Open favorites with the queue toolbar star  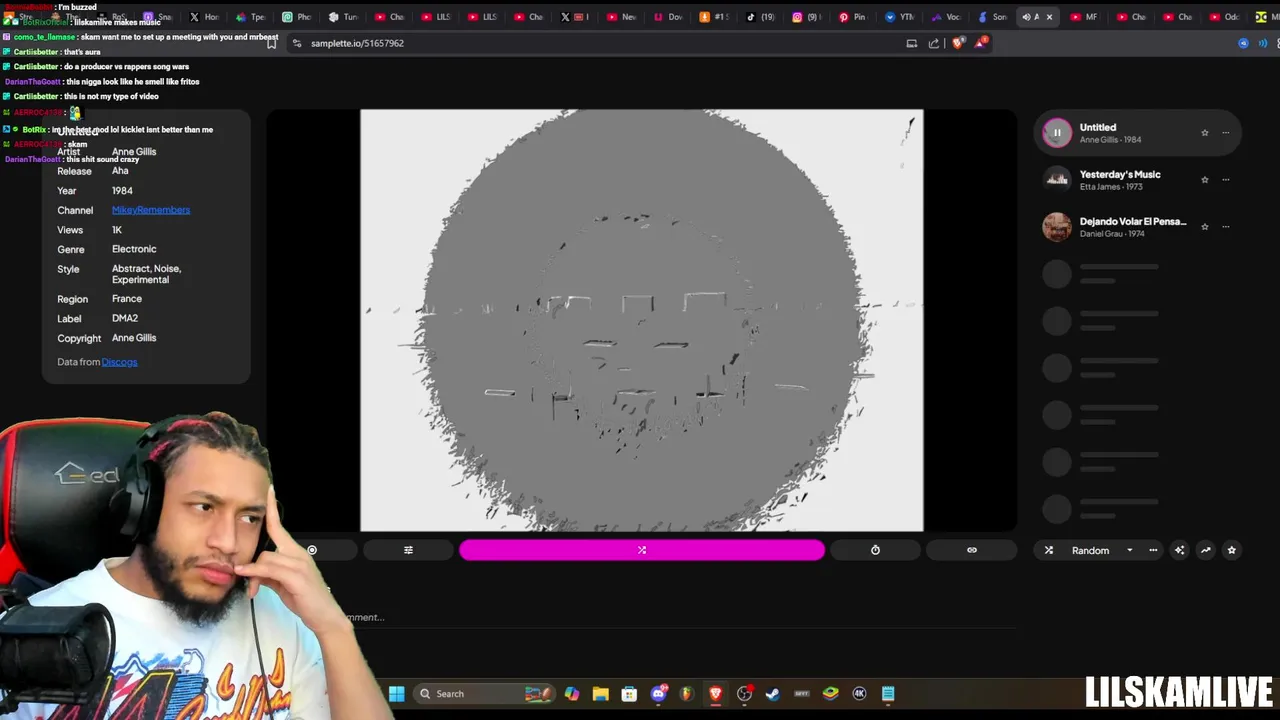(1231, 550)
